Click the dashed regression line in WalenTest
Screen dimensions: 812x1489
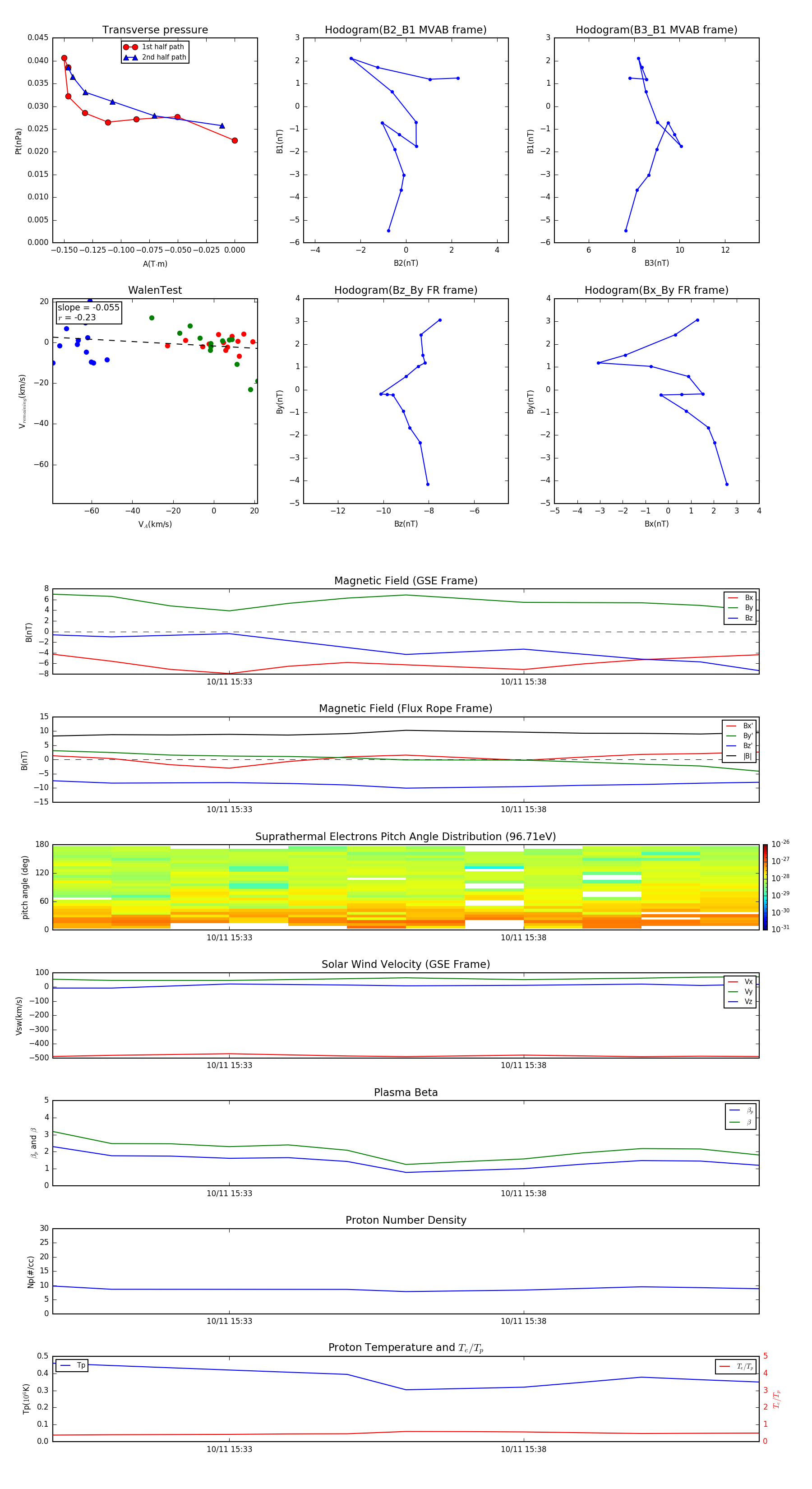tap(155, 343)
